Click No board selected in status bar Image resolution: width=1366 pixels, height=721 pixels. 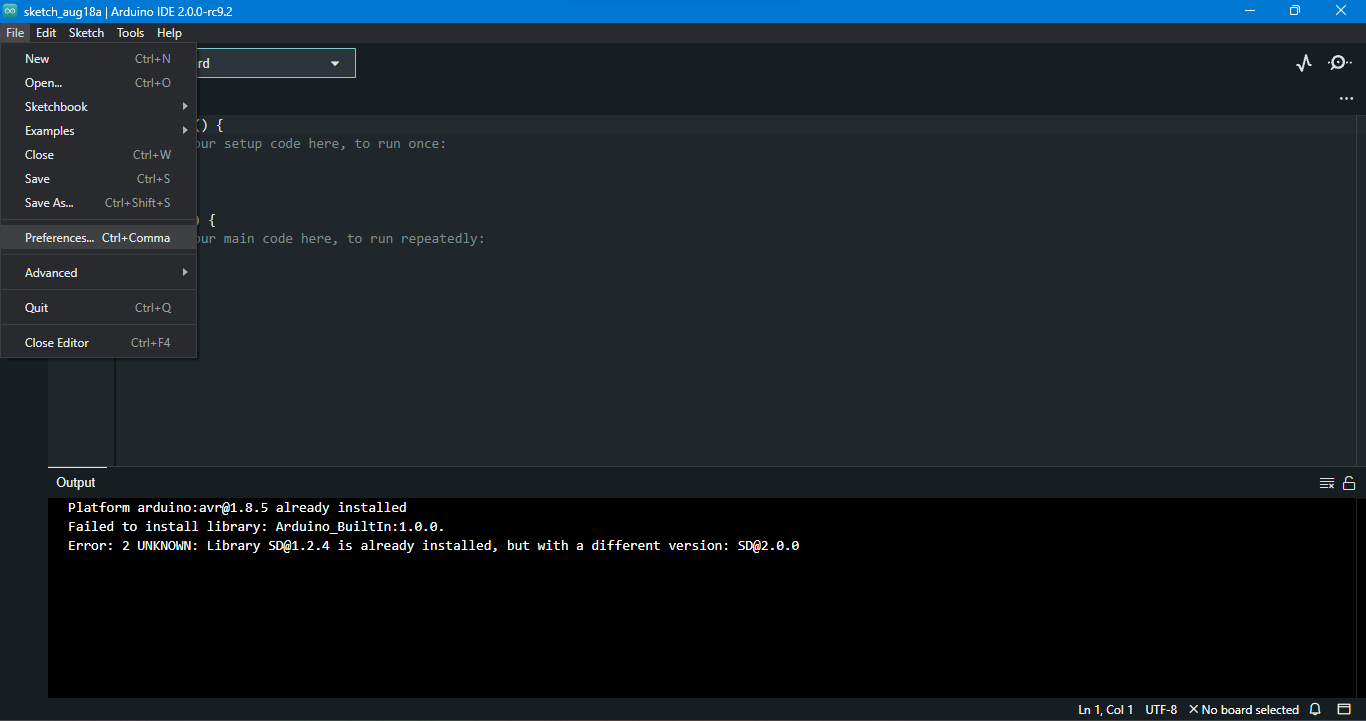[x=1243, y=710]
